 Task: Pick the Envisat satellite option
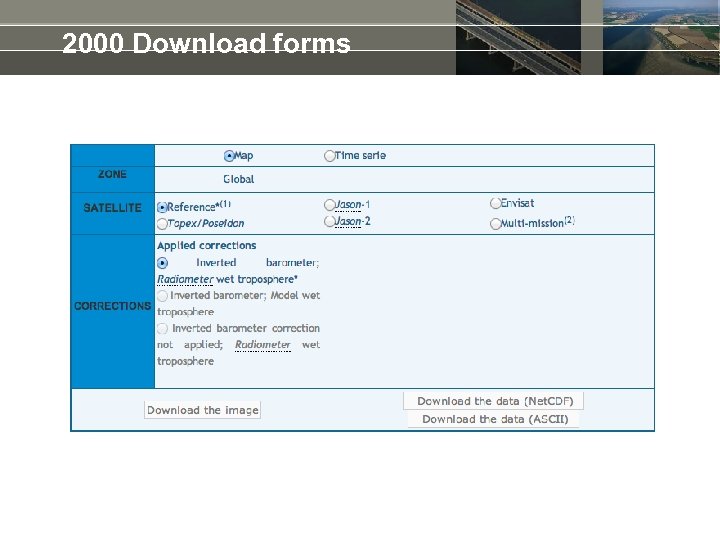point(495,203)
